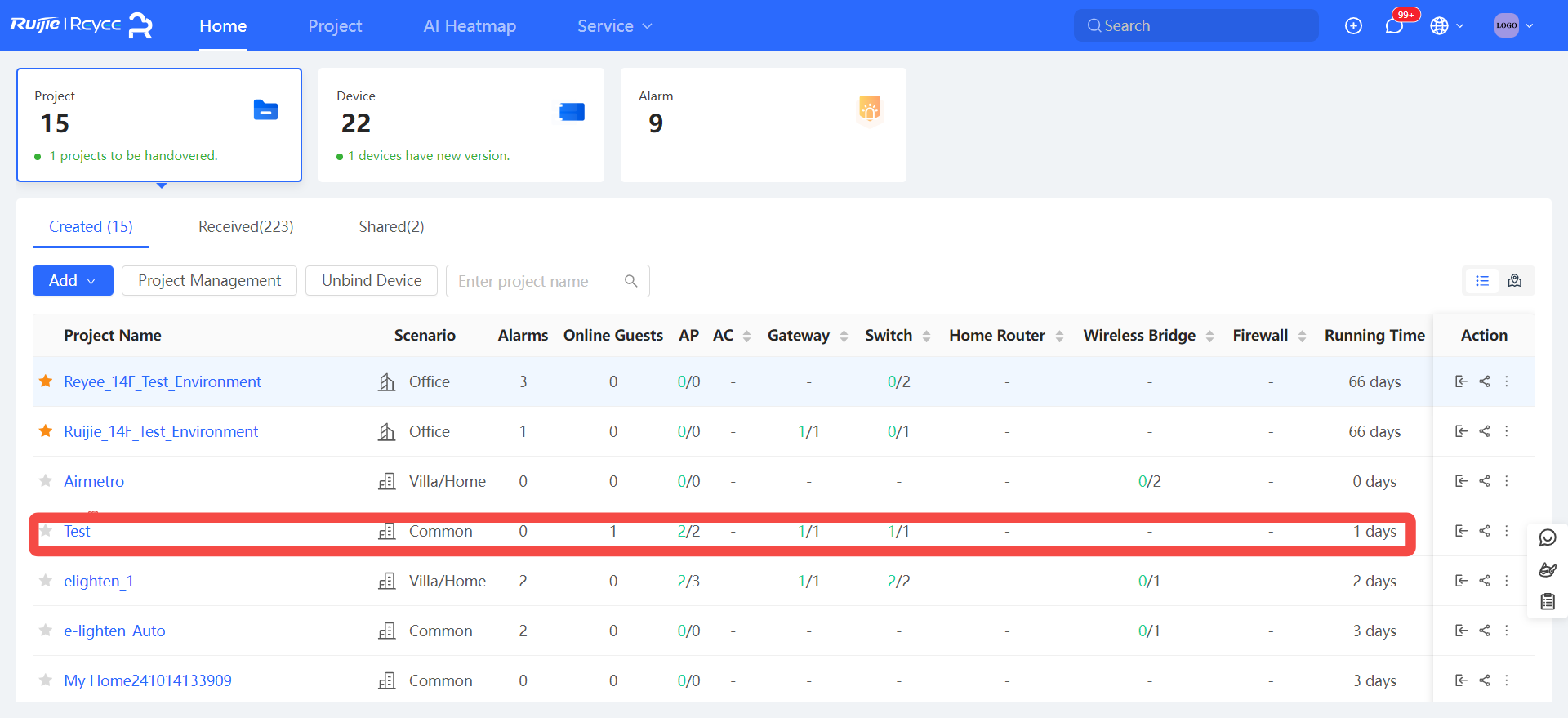Open the AI Heatmap menu
Image resolution: width=1568 pixels, height=718 pixels.
pyautogui.click(x=470, y=26)
